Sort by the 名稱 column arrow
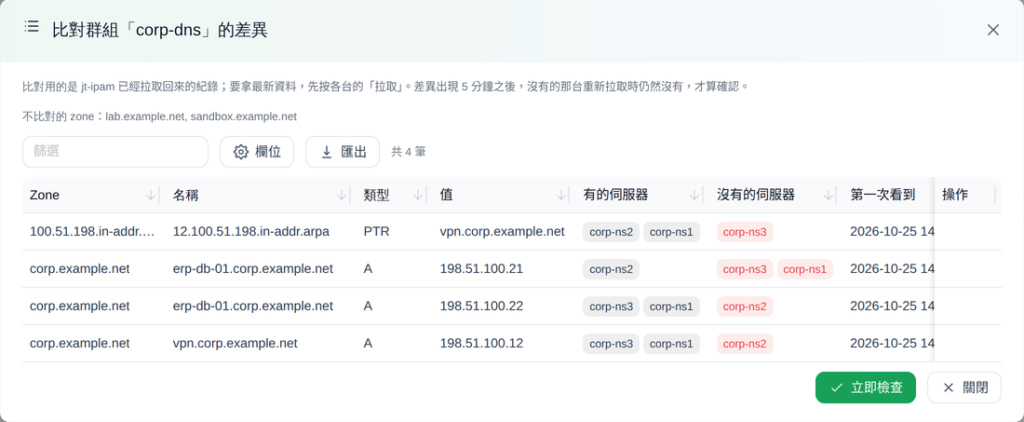1024x422 pixels. click(x=342, y=195)
